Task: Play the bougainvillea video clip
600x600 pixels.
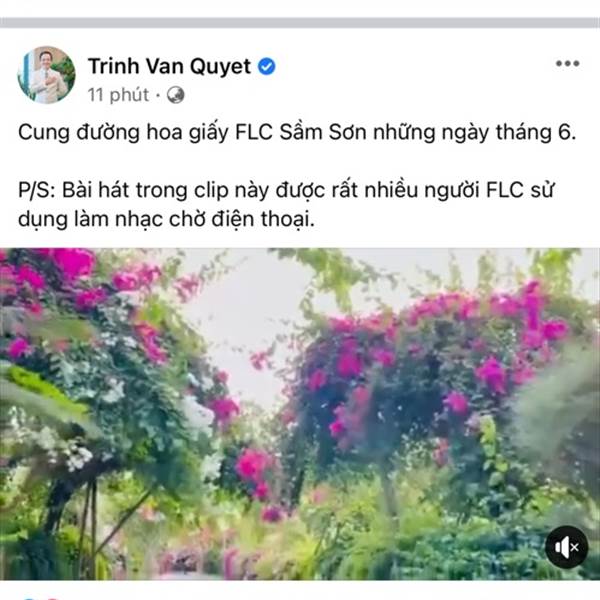Action: (x=300, y=414)
